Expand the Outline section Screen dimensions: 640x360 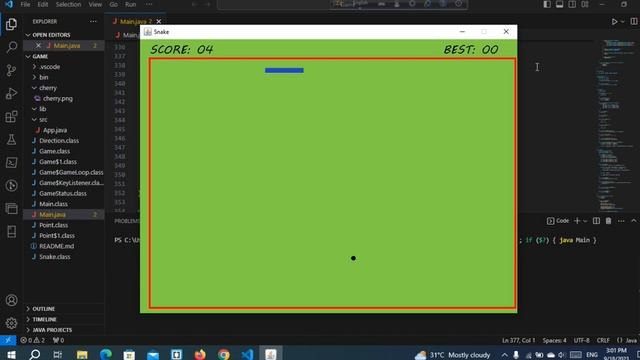(64, 309)
